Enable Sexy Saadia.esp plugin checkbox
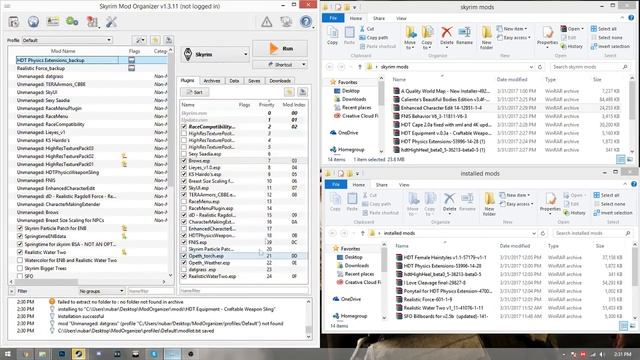The image size is (640, 360). pyautogui.click(x=184, y=154)
